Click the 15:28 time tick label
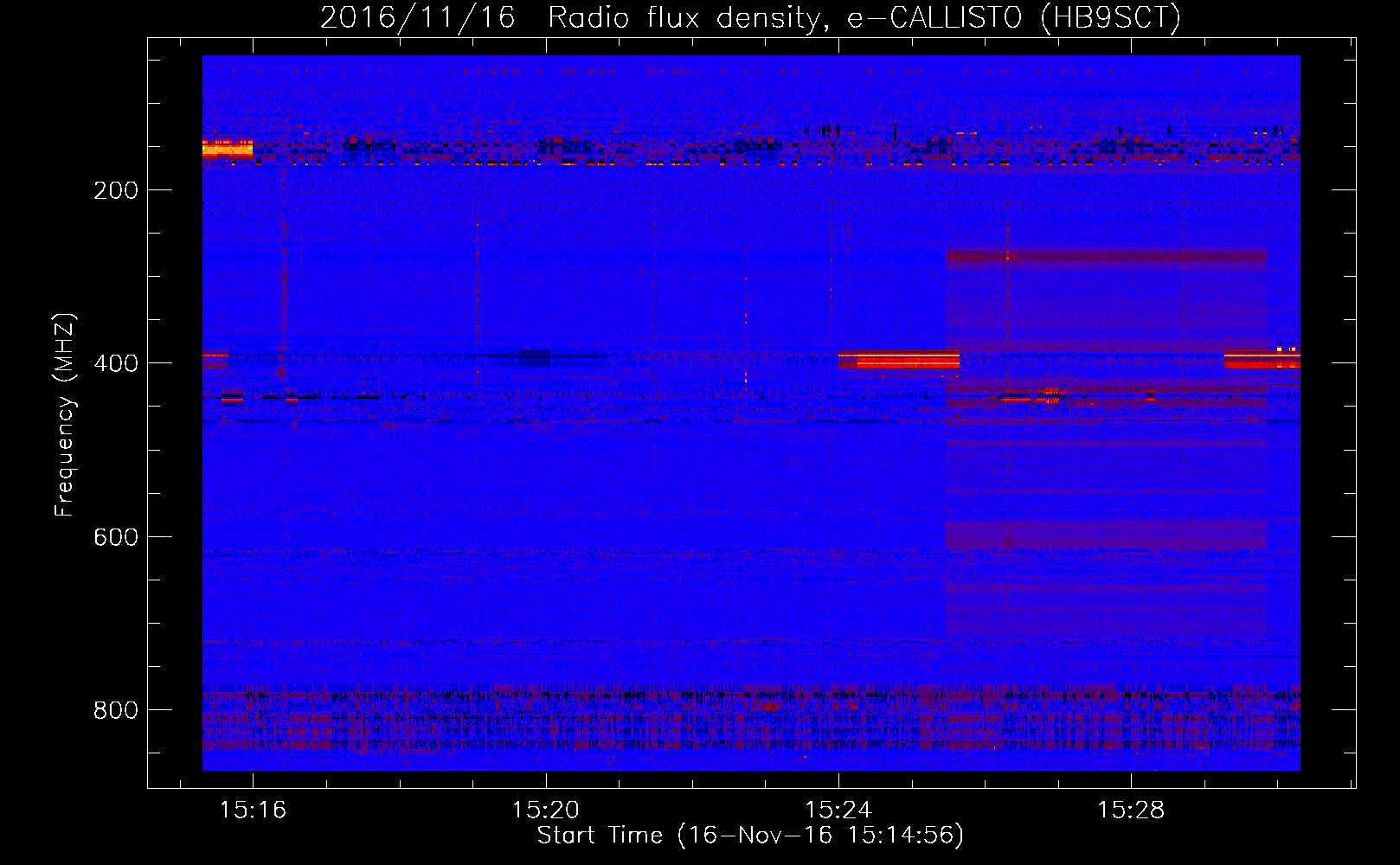 pyautogui.click(x=1131, y=810)
